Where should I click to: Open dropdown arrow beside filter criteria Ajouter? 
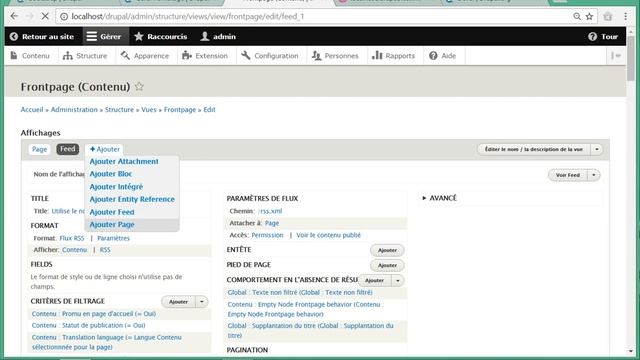tap(202, 302)
